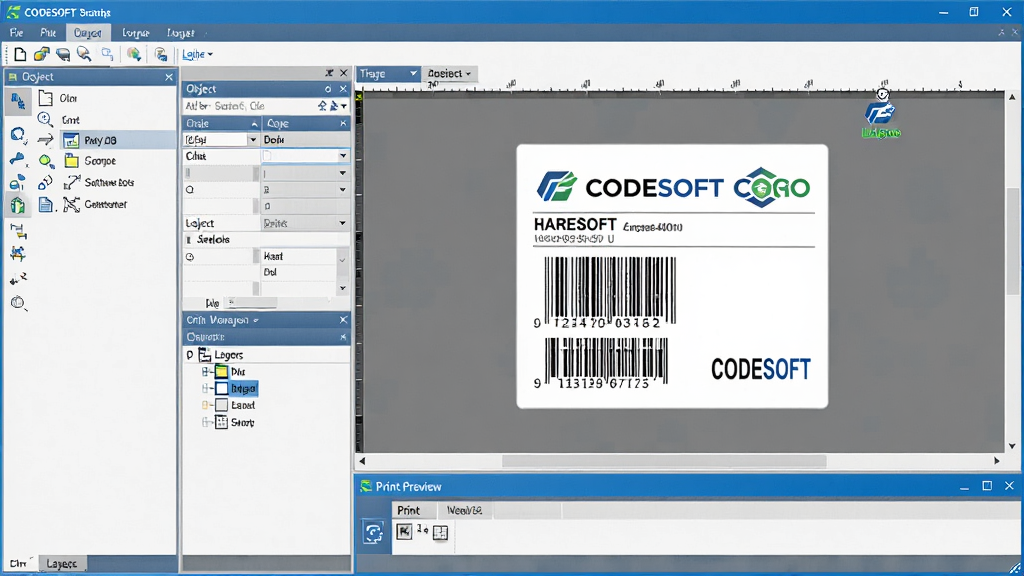The height and width of the screenshot is (576, 1024).
Task: Open the Q row value dropdown
Action: [x=343, y=189]
